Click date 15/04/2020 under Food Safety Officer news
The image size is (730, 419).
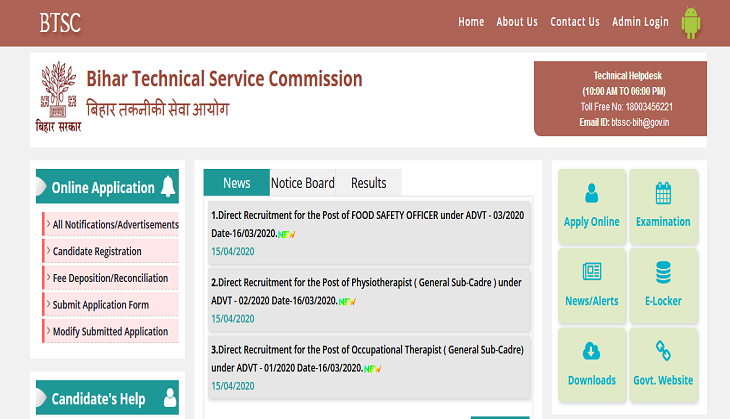(x=233, y=251)
